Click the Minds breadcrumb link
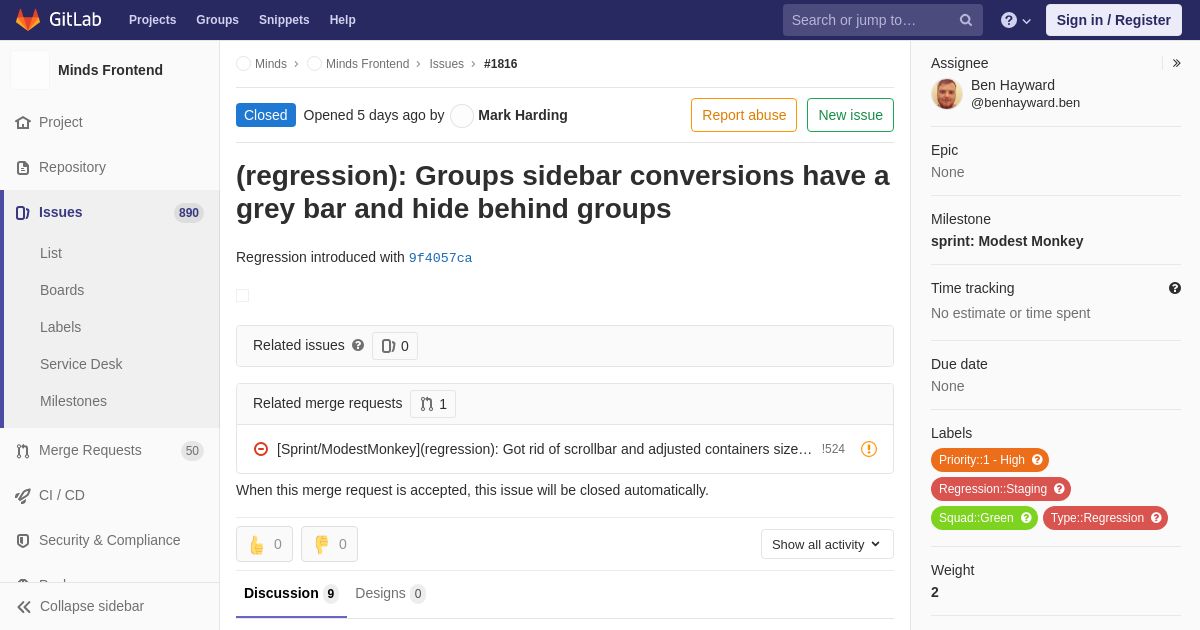Screen dimensions: 1200x630 (271, 64)
